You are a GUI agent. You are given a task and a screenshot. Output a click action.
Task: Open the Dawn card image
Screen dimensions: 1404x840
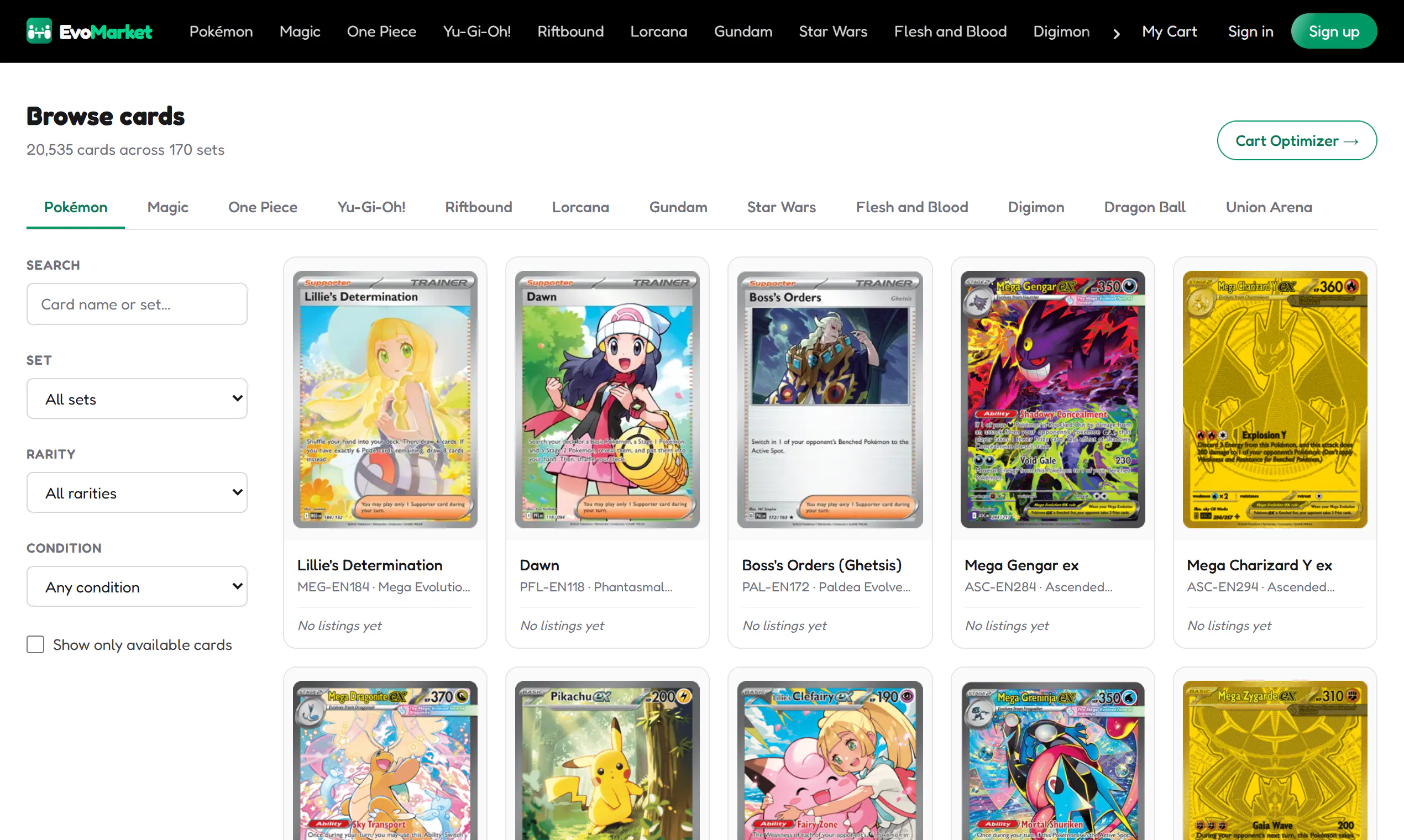click(x=607, y=399)
